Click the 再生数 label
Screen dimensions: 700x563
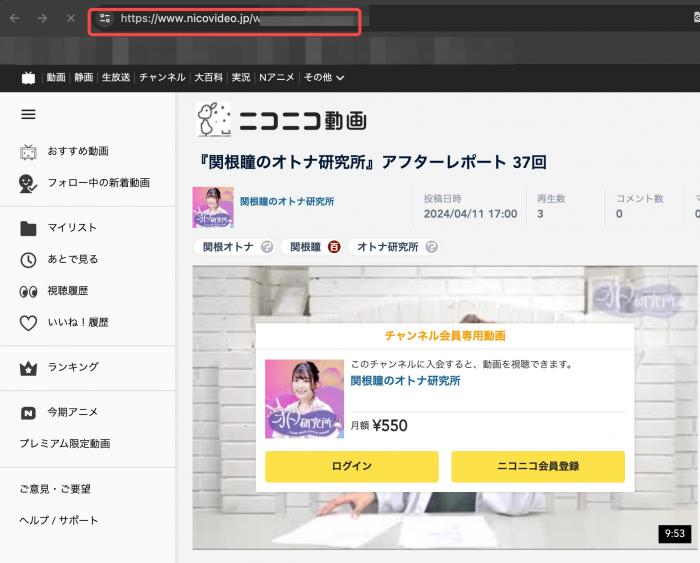point(551,199)
